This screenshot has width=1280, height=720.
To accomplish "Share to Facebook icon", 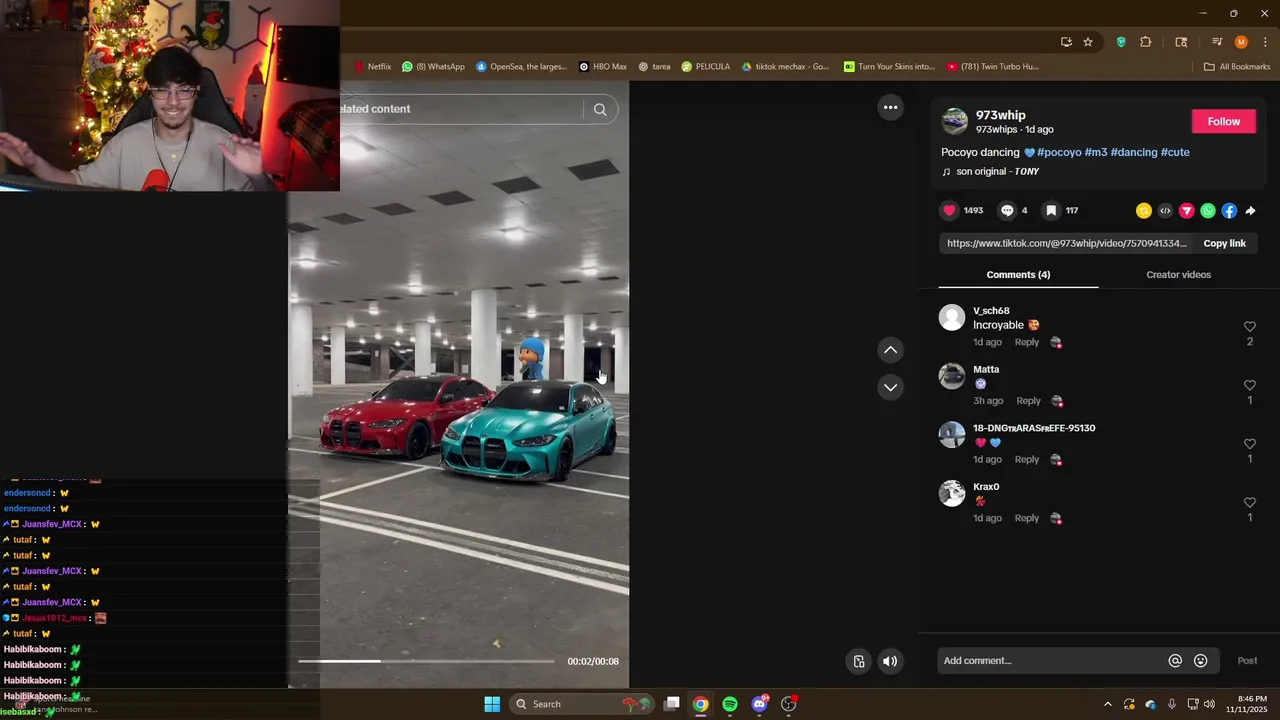I will [1229, 211].
